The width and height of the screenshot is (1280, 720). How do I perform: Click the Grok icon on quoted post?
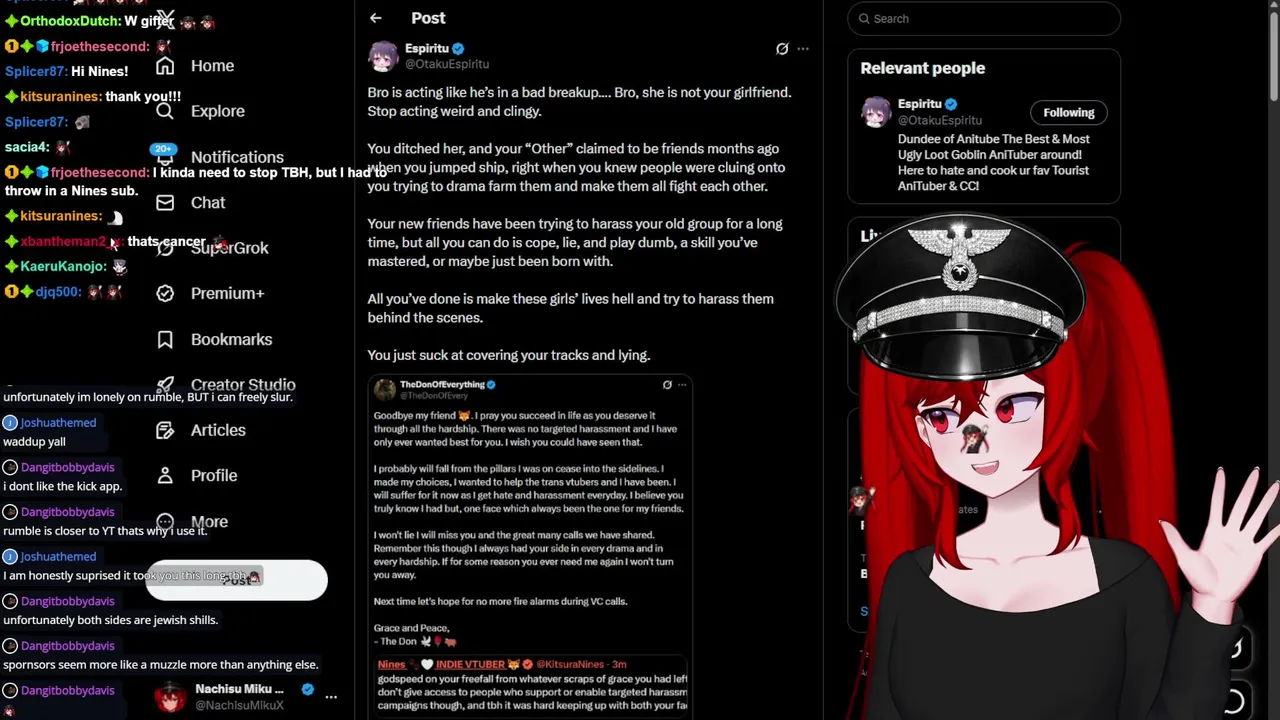coord(667,384)
